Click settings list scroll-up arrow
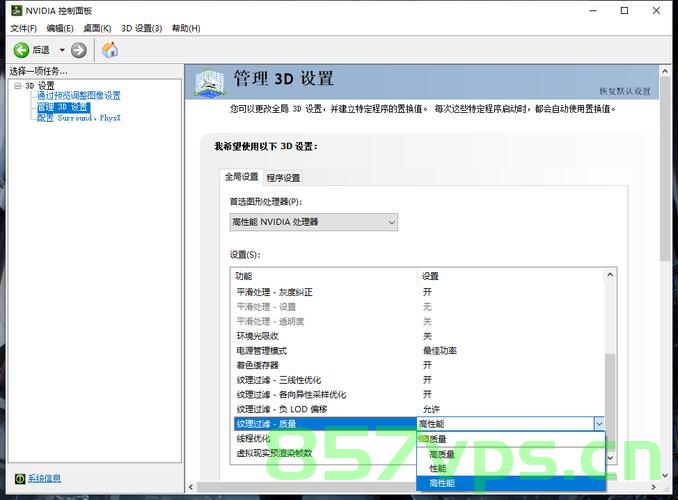This screenshot has height=500, width=678. [610, 275]
